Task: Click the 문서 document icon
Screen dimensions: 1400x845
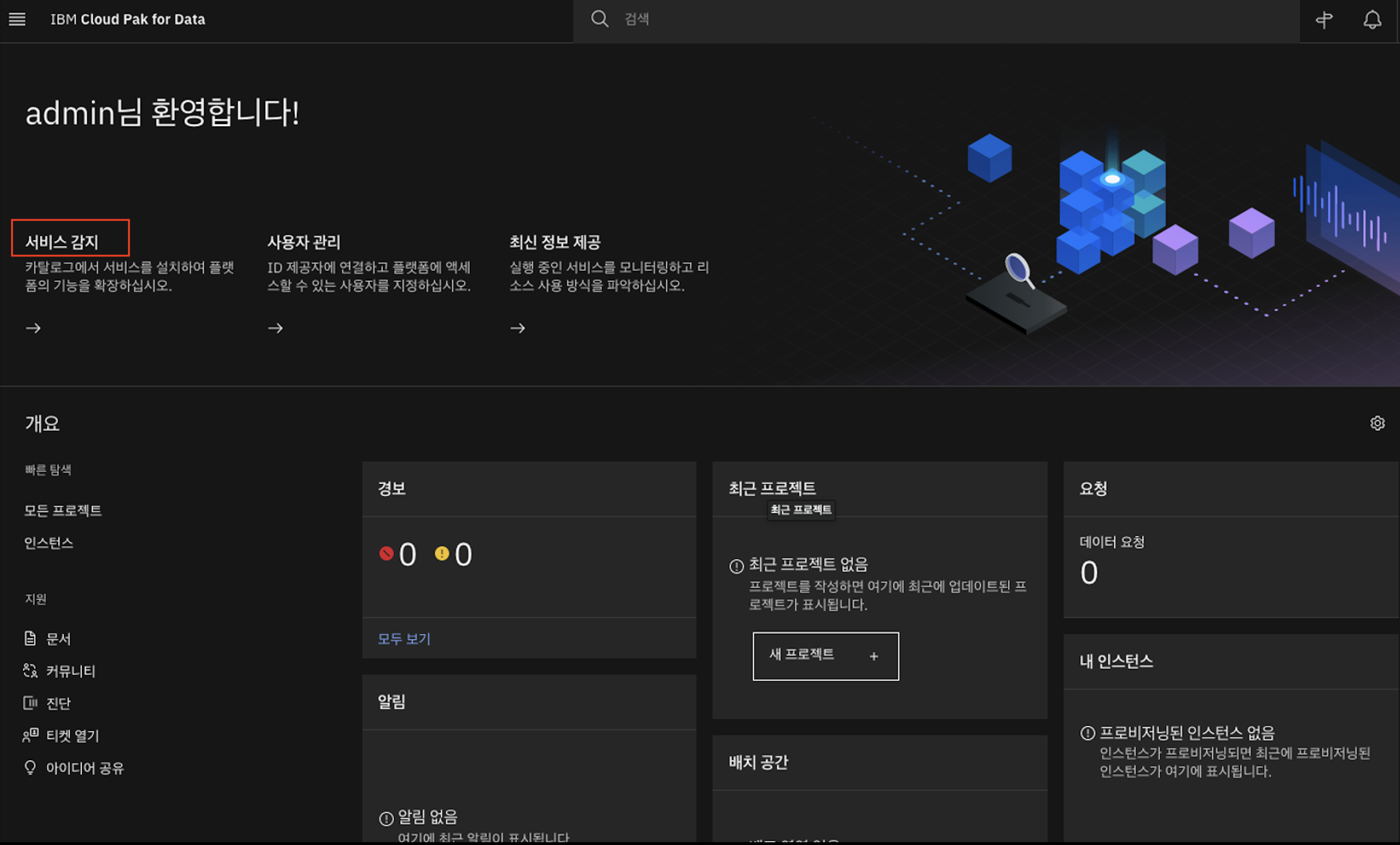Action: tap(30, 638)
